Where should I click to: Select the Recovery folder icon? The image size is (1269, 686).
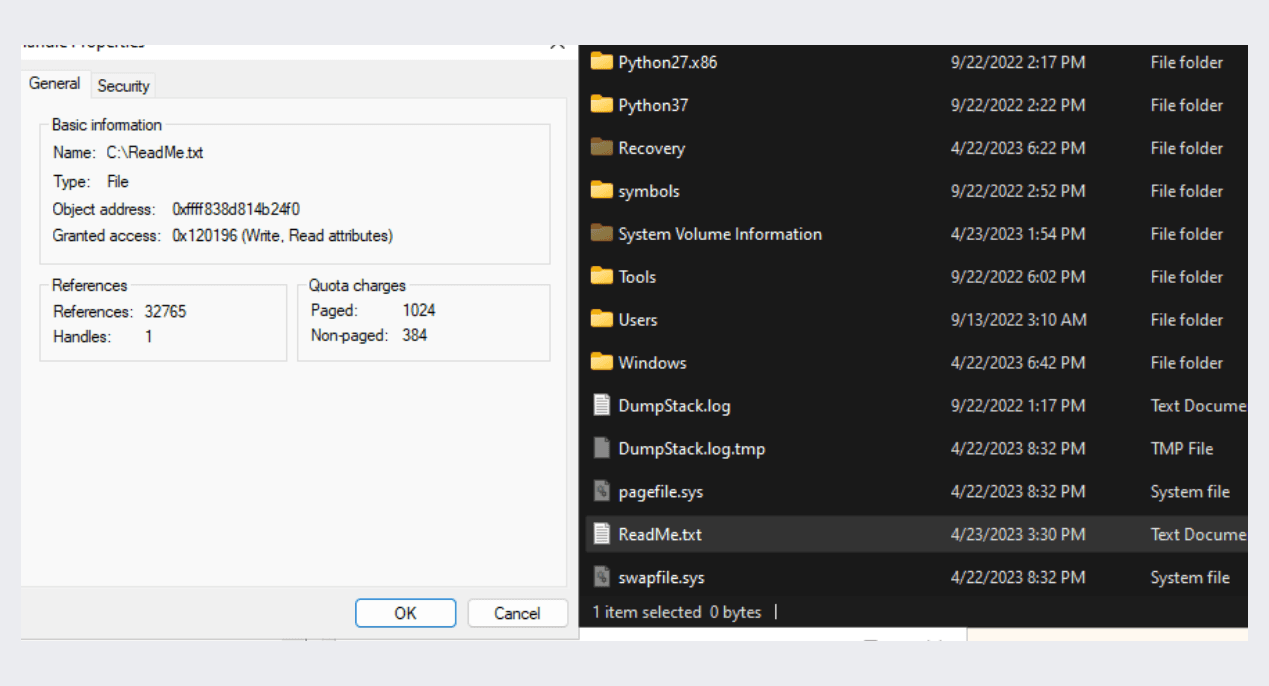pos(601,148)
